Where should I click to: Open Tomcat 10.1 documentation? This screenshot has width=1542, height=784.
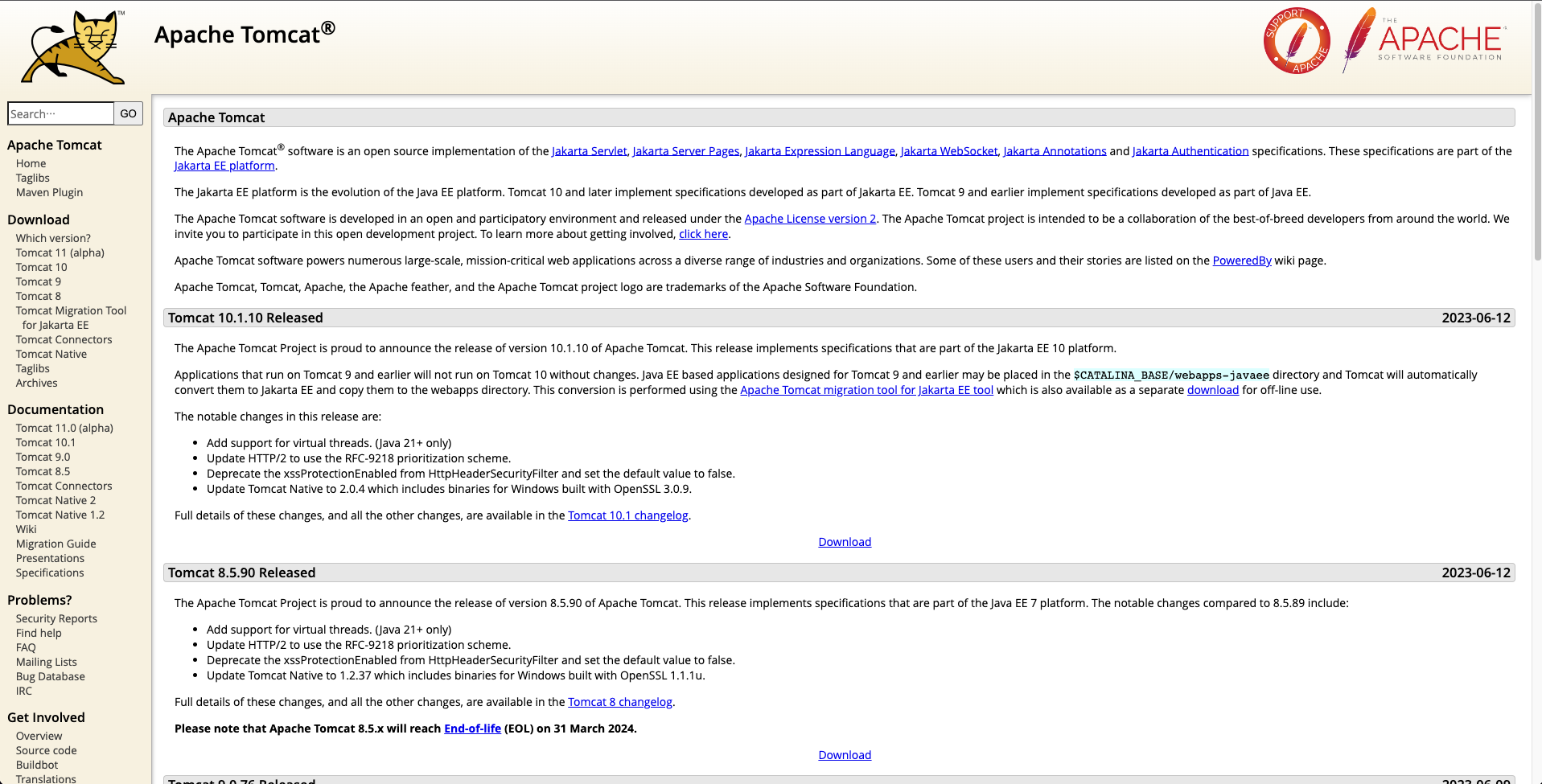pos(46,442)
